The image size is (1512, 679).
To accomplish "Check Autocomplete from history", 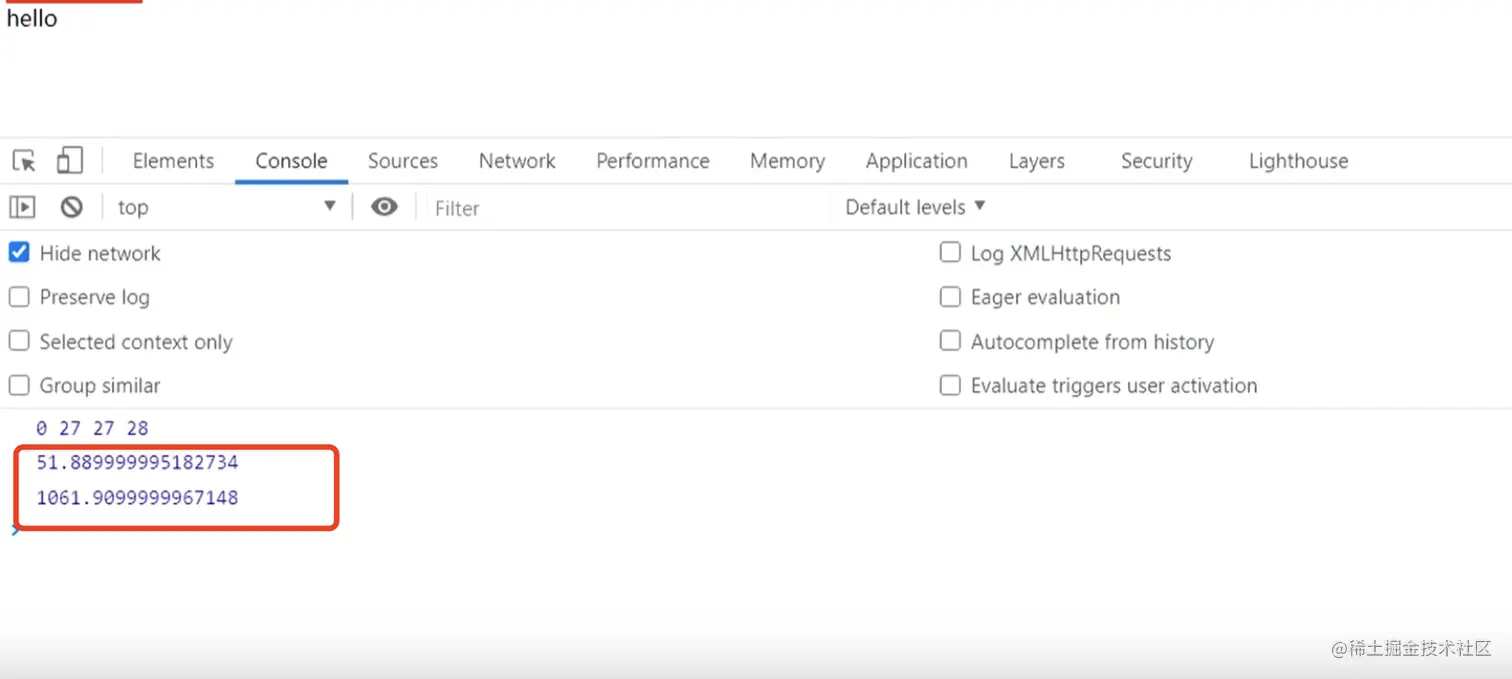I will tap(950, 341).
